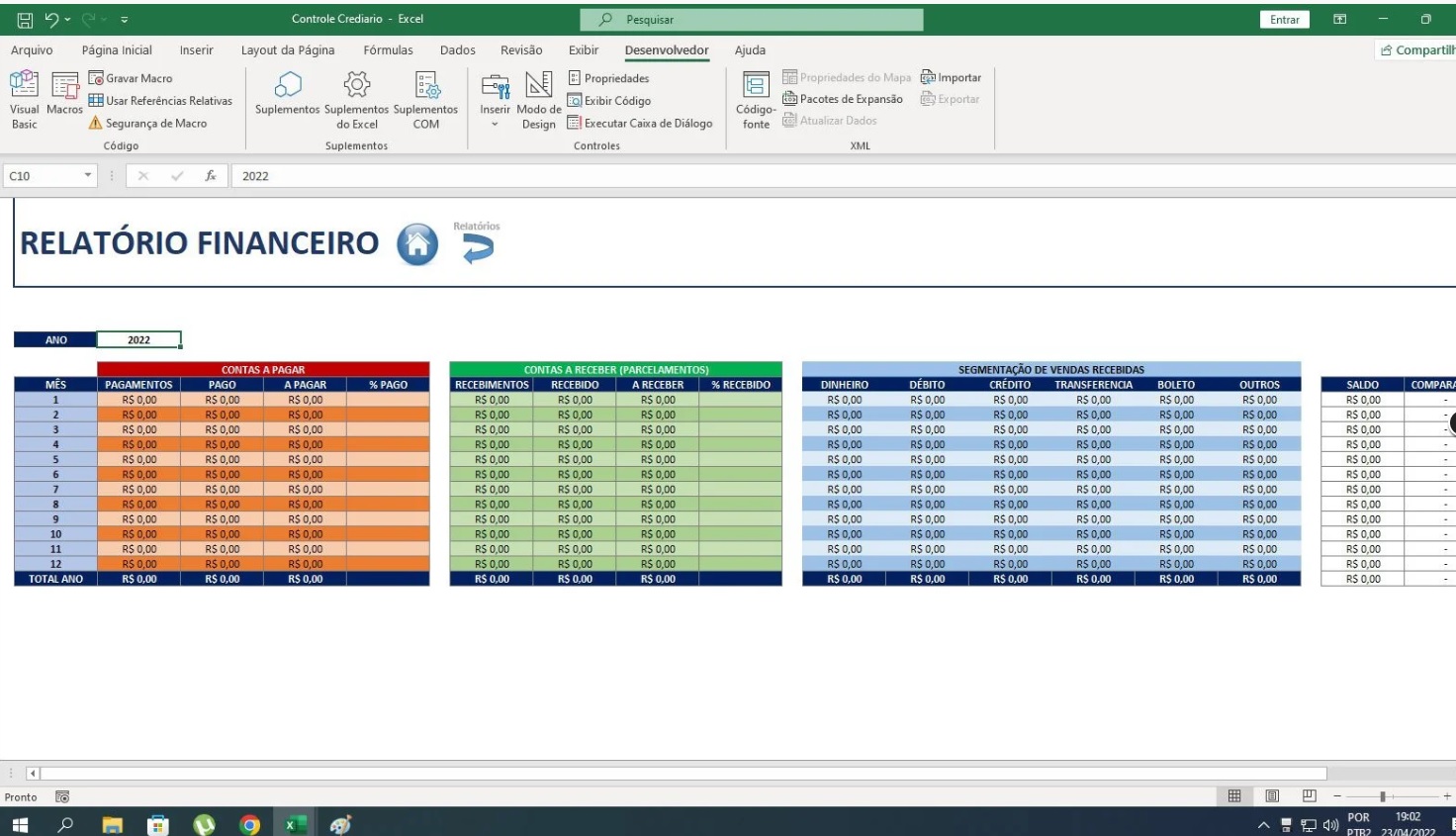
Task: Expand the Quick Access Toolbar customize arrow
Action: point(124,19)
